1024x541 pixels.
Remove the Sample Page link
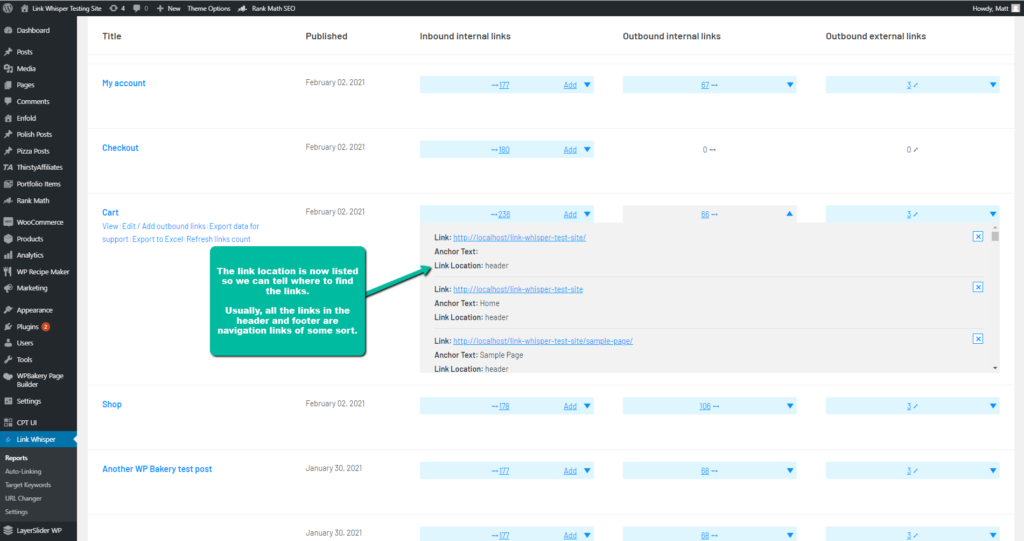click(x=978, y=339)
